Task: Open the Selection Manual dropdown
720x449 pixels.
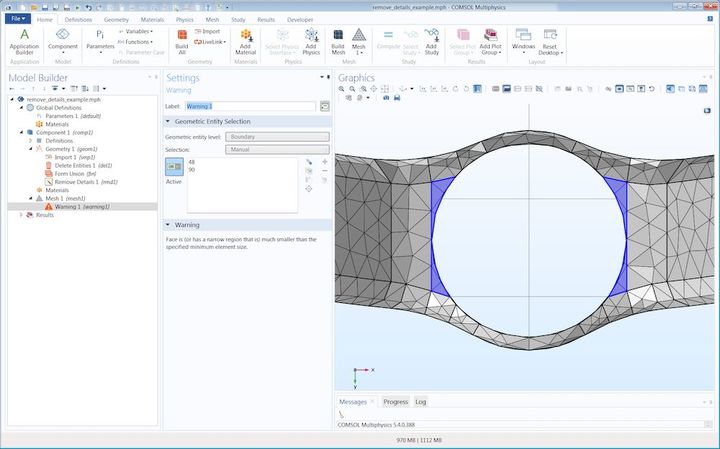Action: tap(277, 150)
